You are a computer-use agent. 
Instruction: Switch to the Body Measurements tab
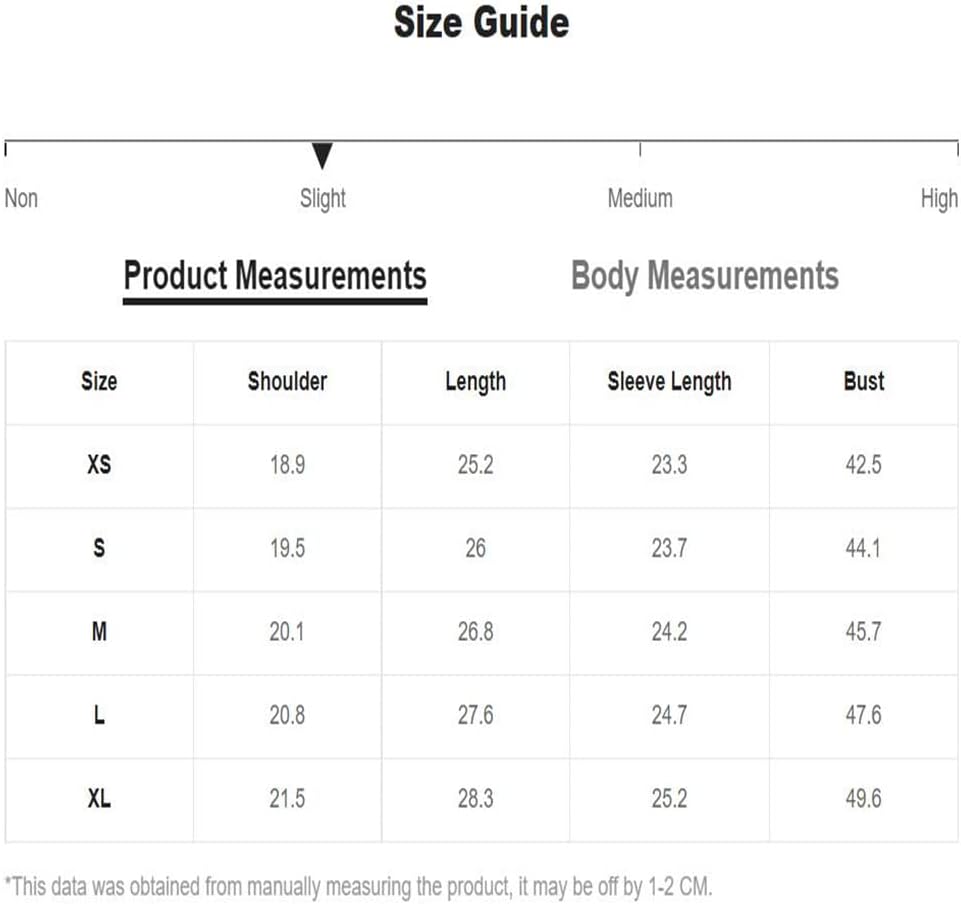704,276
